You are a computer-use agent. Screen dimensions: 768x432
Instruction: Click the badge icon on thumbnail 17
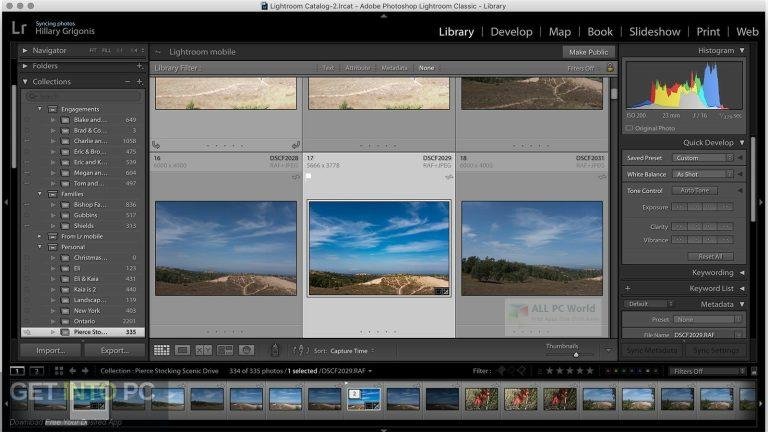pos(443,291)
